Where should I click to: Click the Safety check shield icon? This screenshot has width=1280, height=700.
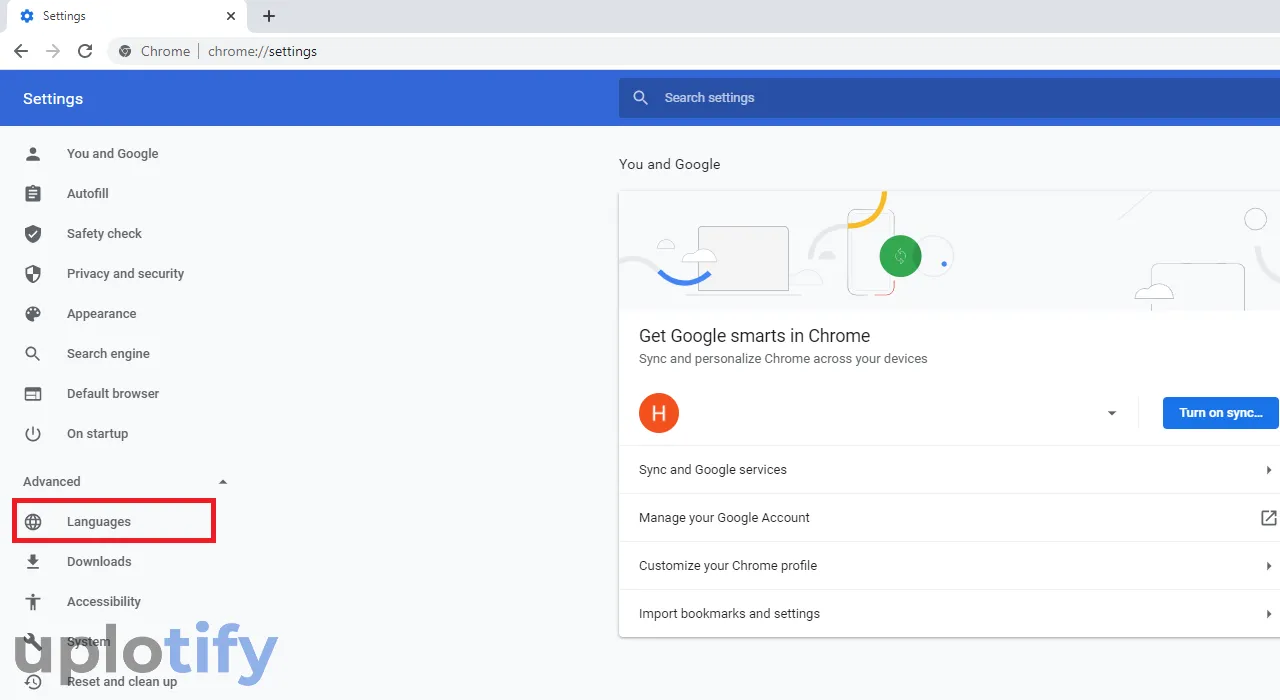pyautogui.click(x=33, y=234)
